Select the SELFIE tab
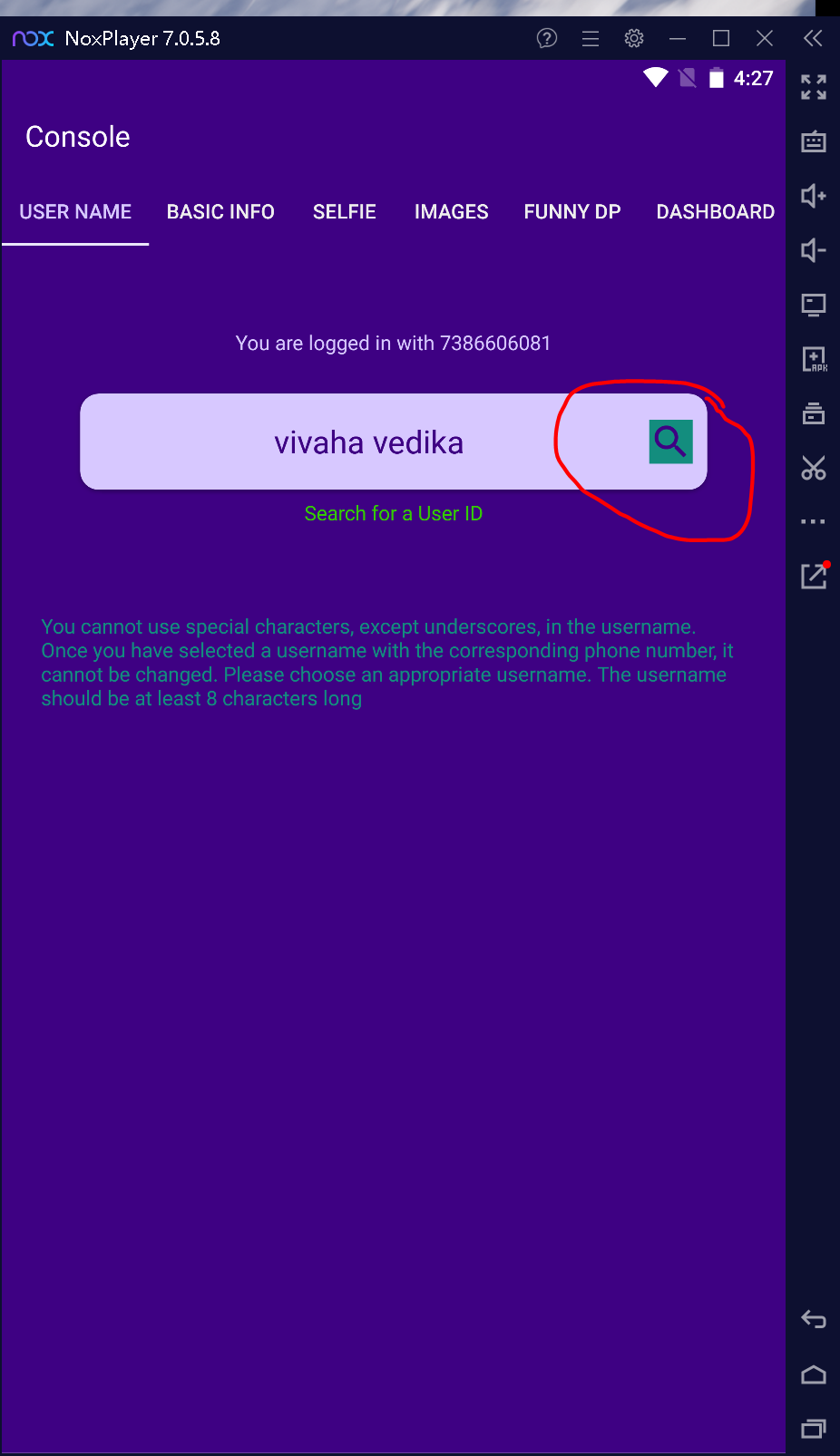 click(345, 212)
